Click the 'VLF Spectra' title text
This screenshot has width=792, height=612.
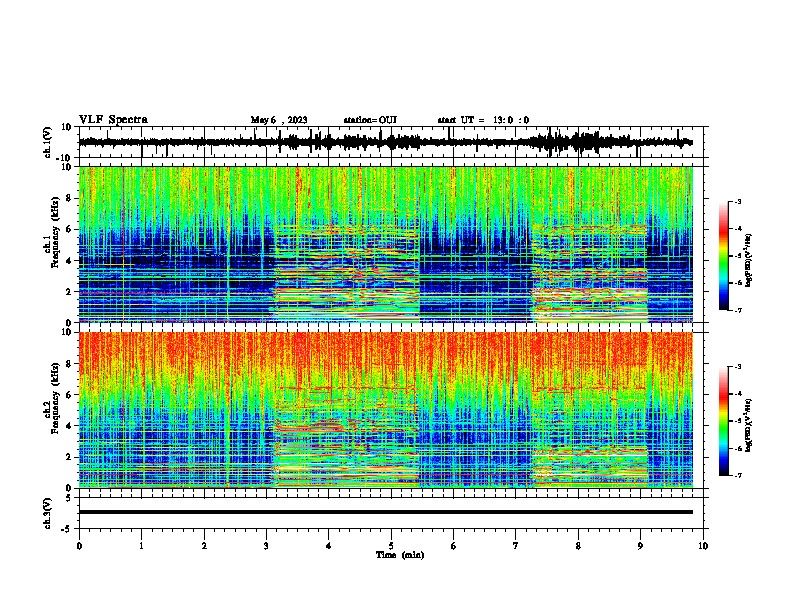(113, 120)
